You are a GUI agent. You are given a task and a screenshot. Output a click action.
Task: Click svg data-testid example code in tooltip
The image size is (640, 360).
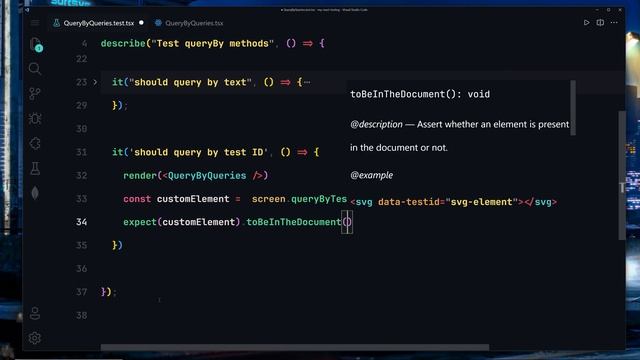click(x=453, y=202)
